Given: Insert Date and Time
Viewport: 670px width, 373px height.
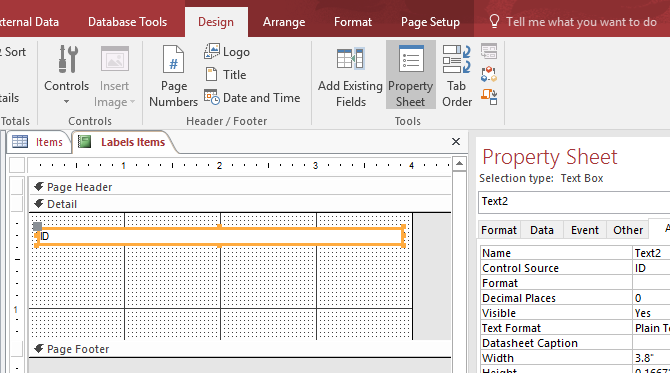Looking at the screenshot, I should tap(252, 98).
